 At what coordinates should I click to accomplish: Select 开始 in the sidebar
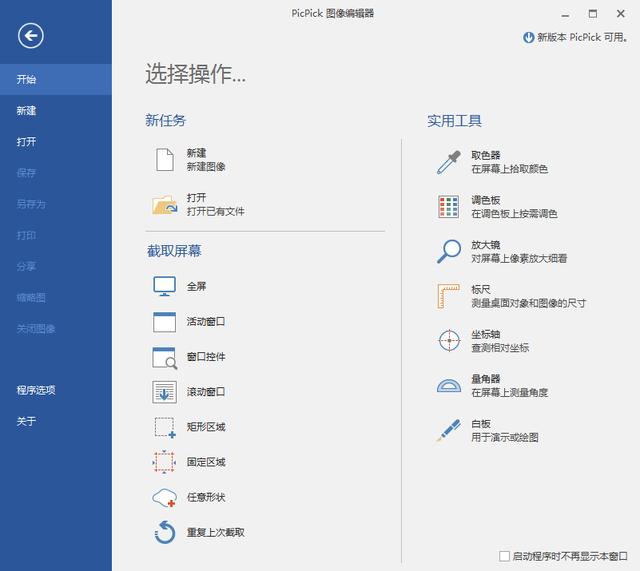pos(56,79)
